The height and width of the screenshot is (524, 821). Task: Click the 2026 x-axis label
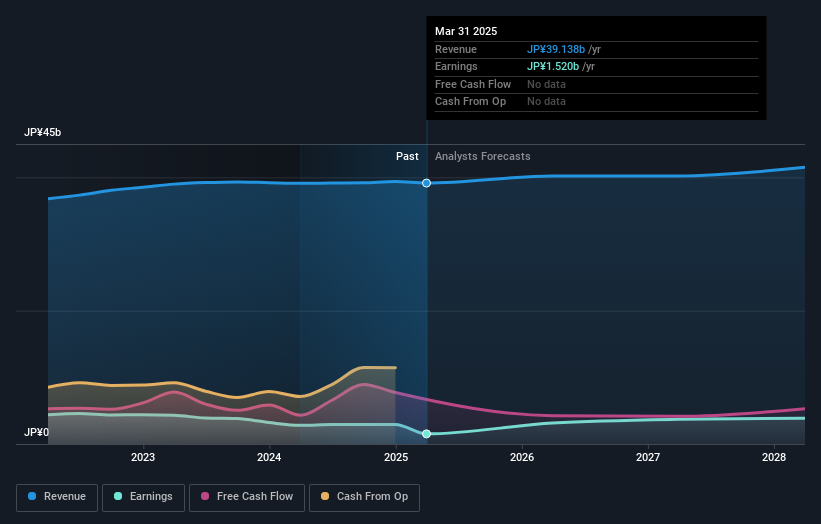coord(522,457)
